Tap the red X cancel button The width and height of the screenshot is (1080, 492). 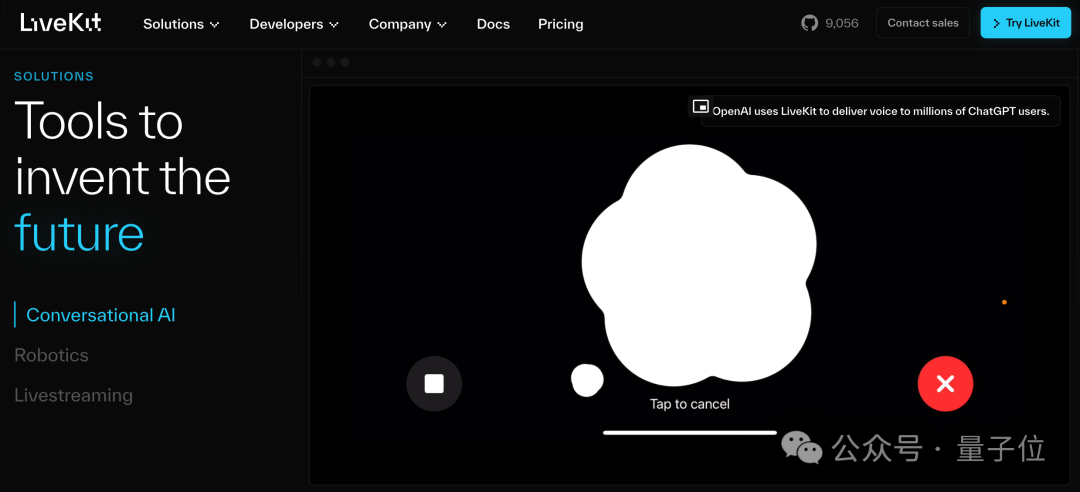click(945, 384)
